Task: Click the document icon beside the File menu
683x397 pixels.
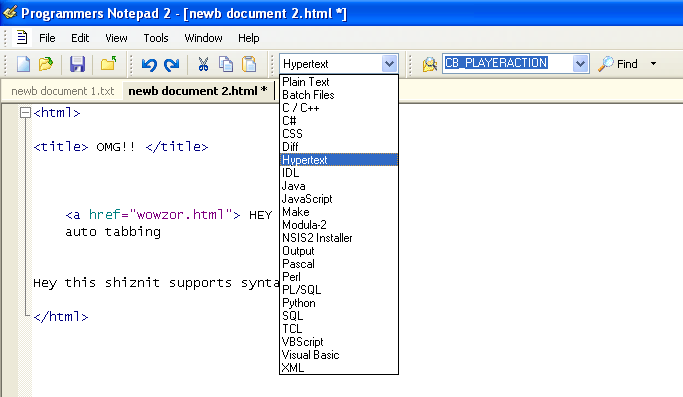Action: pos(21,38)
